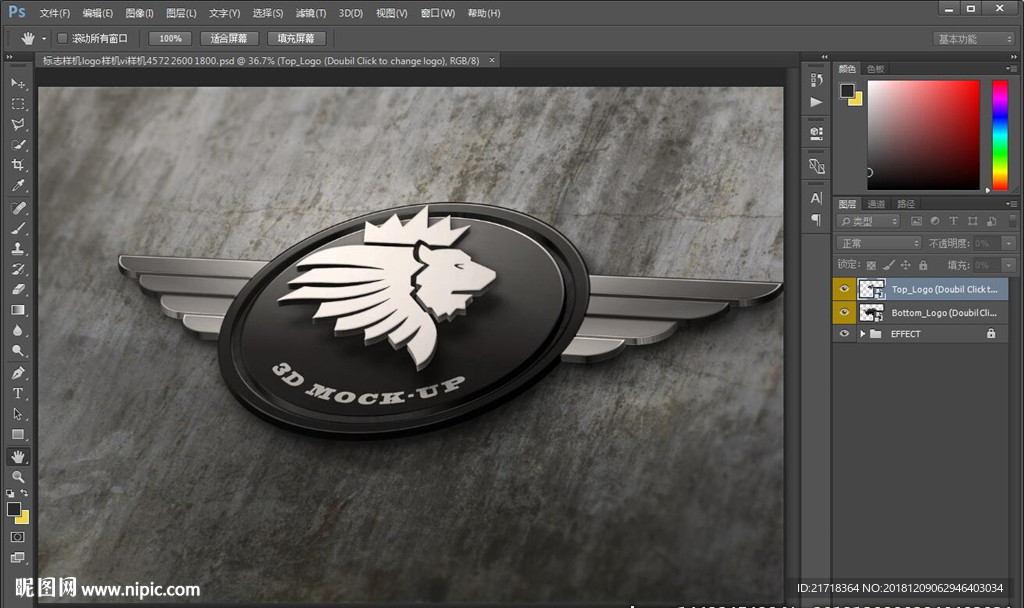1024x608 pixels.
Task: Open the Actions panel play icon
Action: pyautogui.click(x=816, y=102)
